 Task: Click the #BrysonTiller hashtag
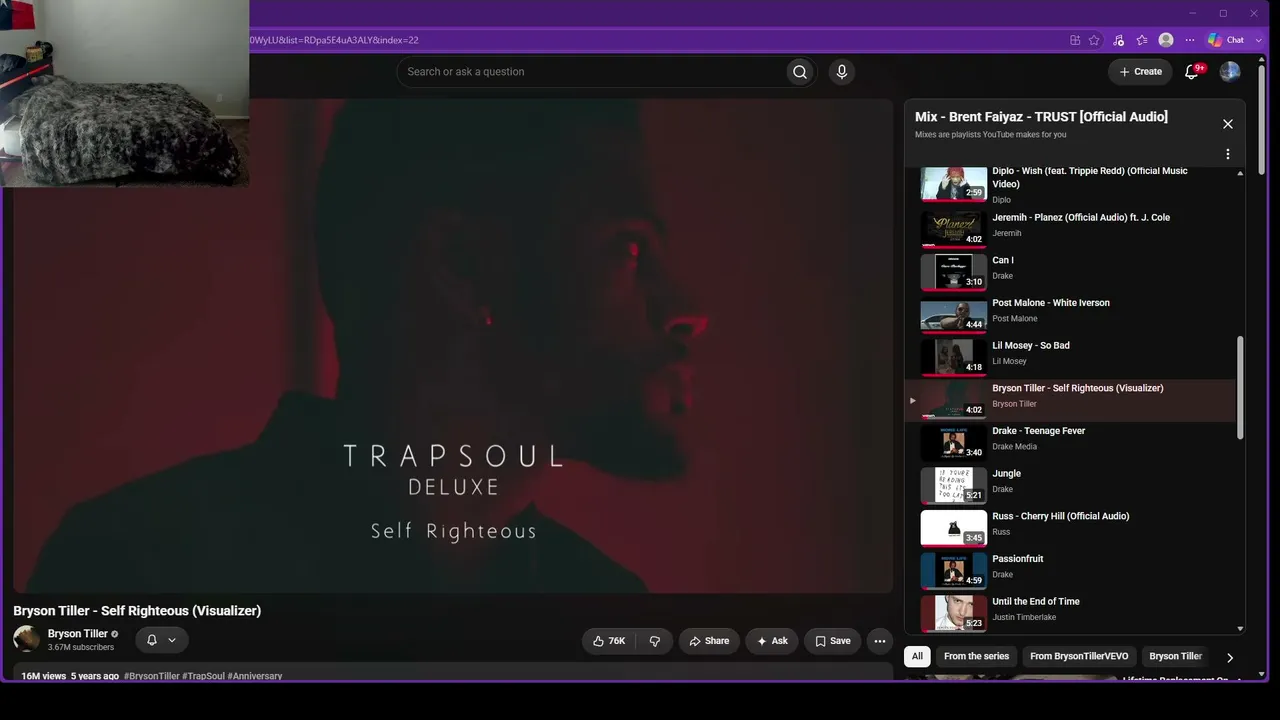[151, 676]
